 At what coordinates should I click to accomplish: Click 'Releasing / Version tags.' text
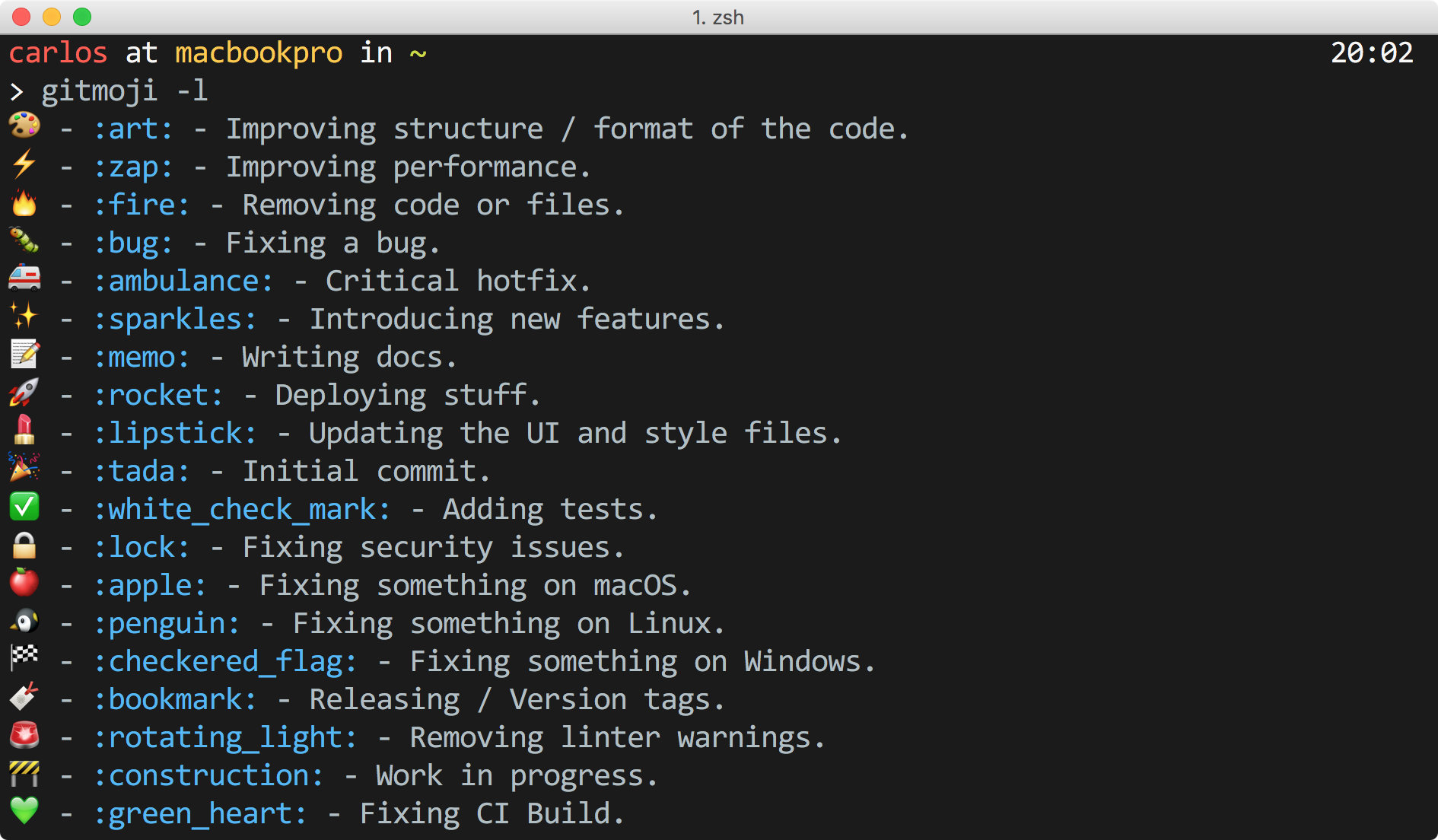pos(517,699)
